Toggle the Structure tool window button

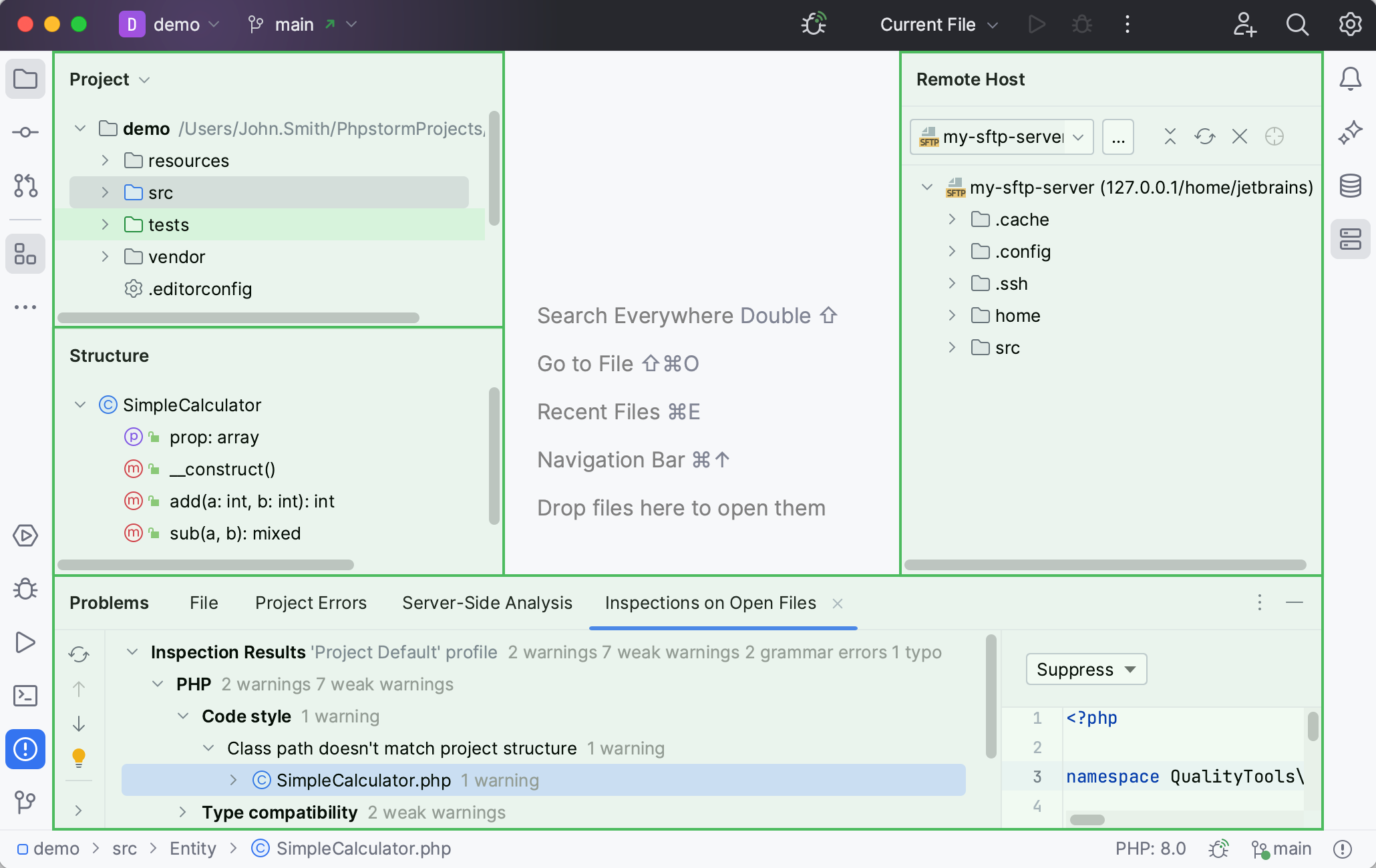coord(25,254)
